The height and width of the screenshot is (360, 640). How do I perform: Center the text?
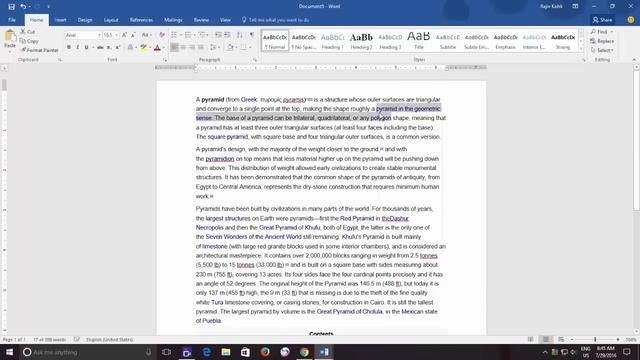pos(183,47)
